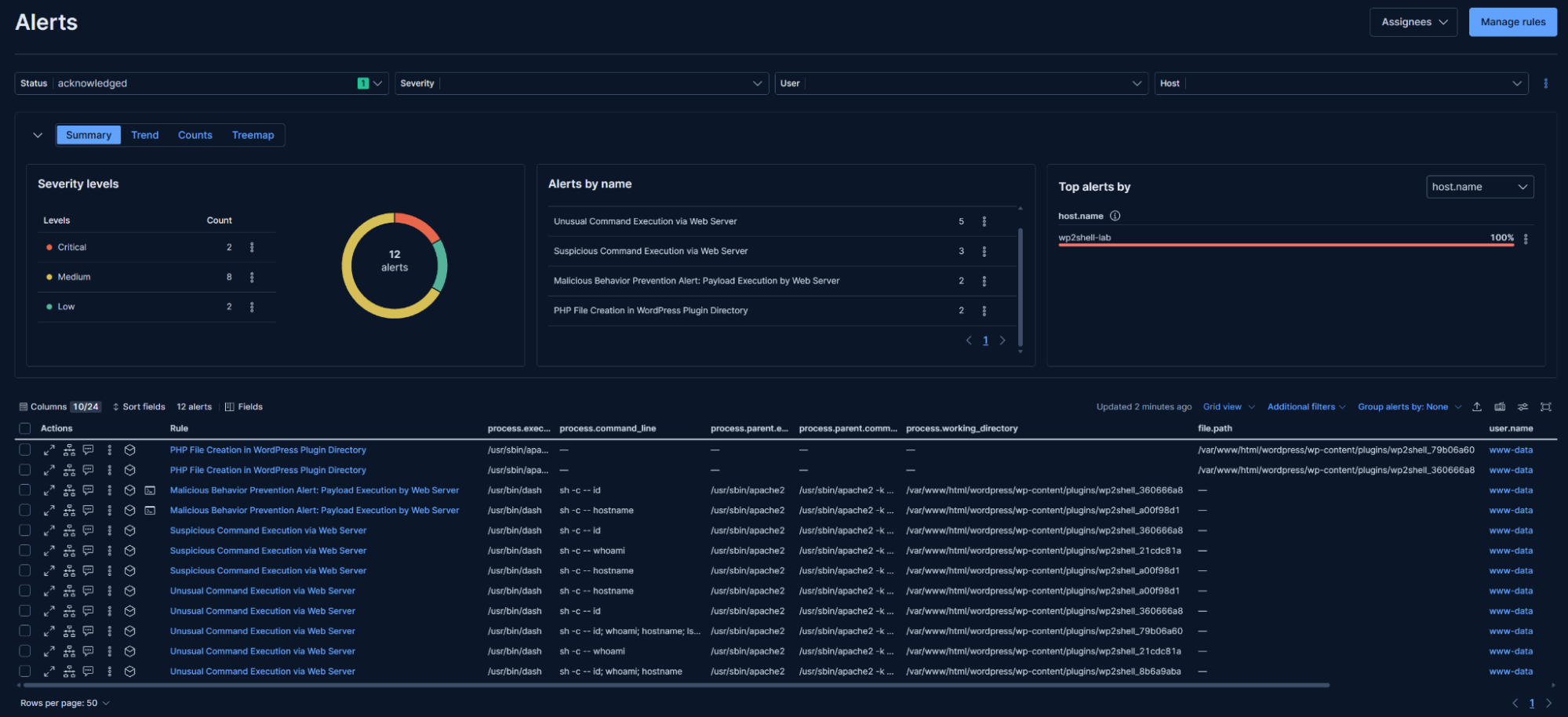The width and height of the screenshot is (1568, 717).
Task: Add note to first PHP File Creation alert
Action: click(89, 449)
